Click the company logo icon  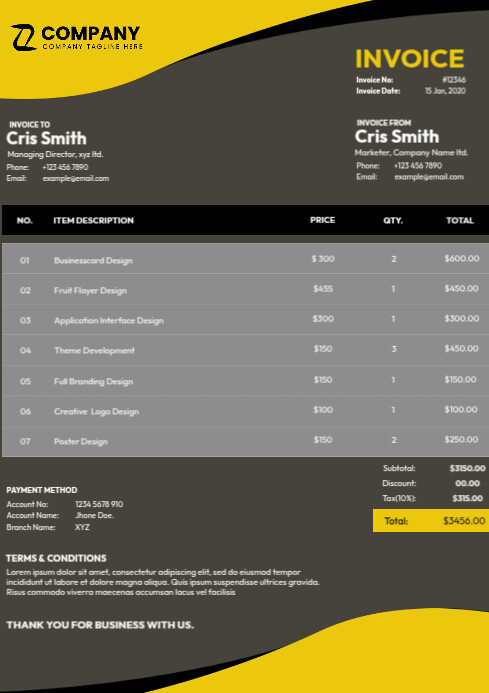tap(24, 38)
